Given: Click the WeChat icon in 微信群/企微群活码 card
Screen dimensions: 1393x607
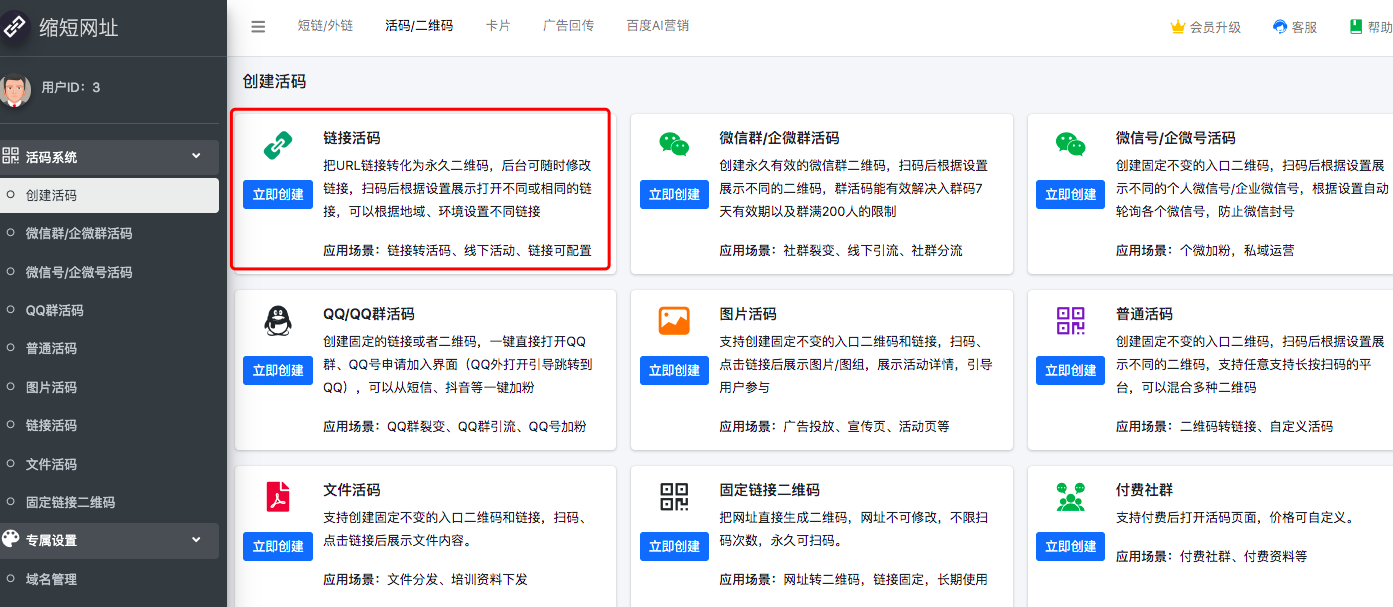Looking at the screenshot, I should point(674,145).
